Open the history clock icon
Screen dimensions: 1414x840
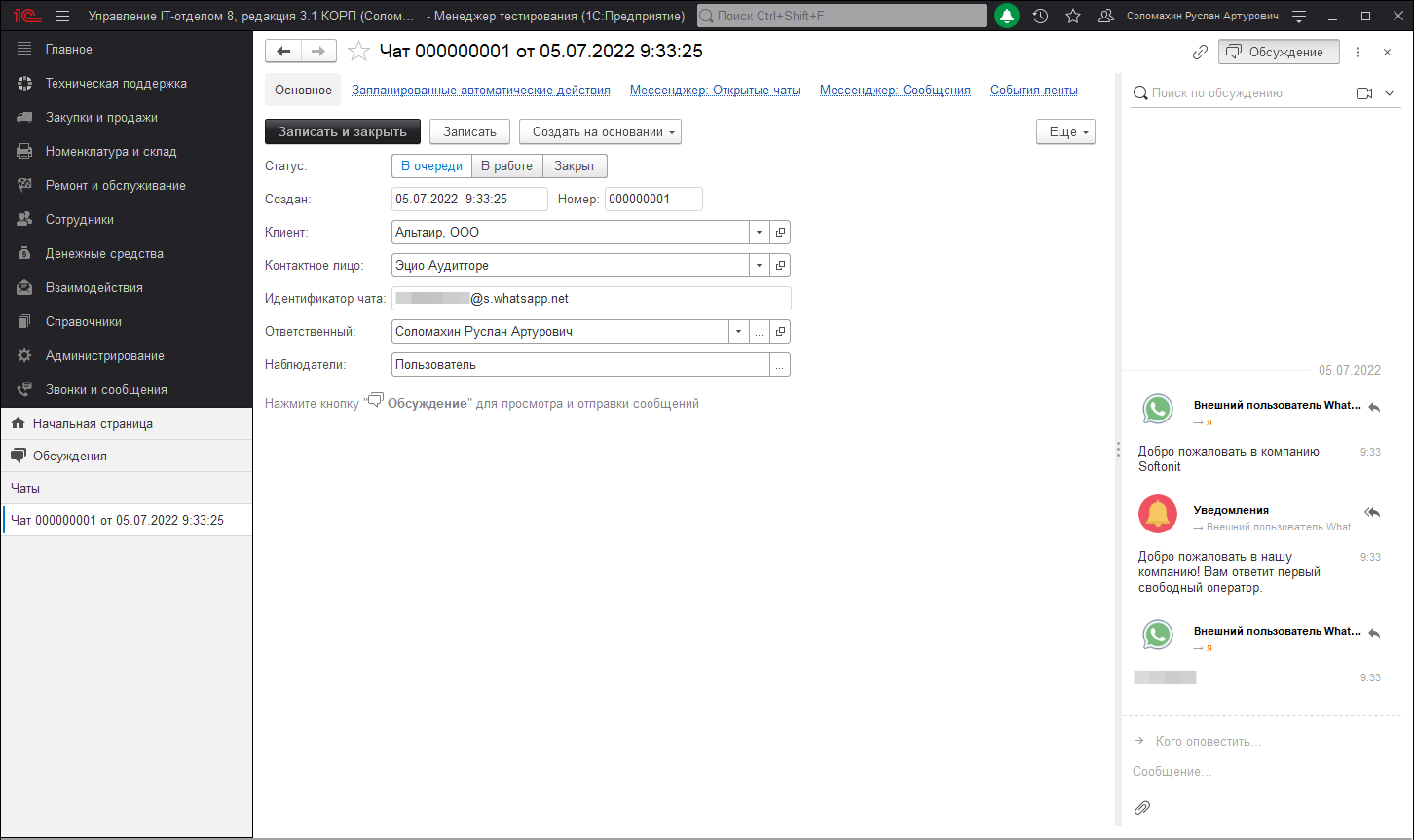[1040, 16]
